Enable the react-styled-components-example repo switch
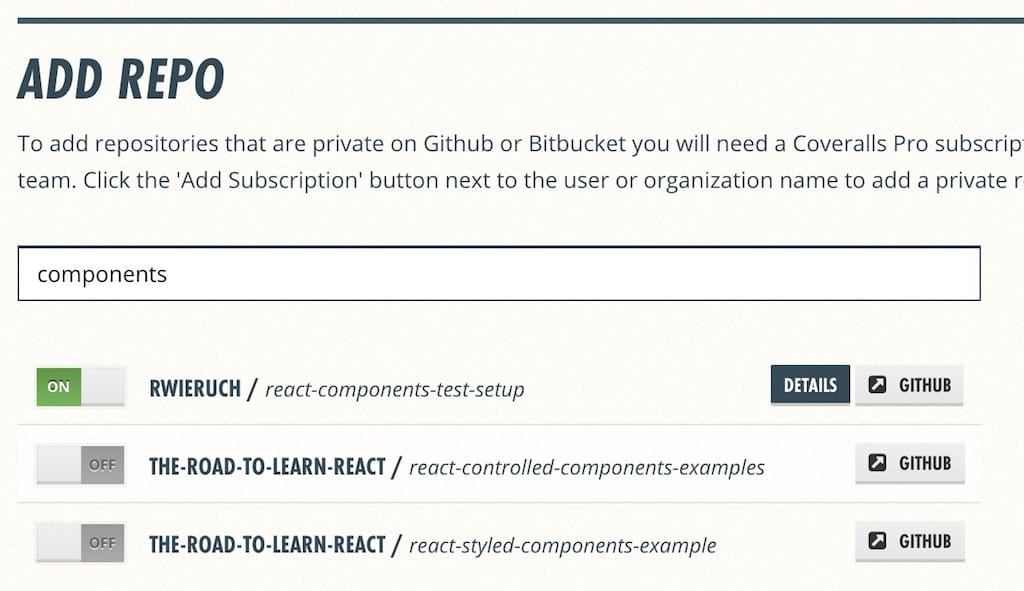This screenshot has width=1024, height=591. click(80, 543)
